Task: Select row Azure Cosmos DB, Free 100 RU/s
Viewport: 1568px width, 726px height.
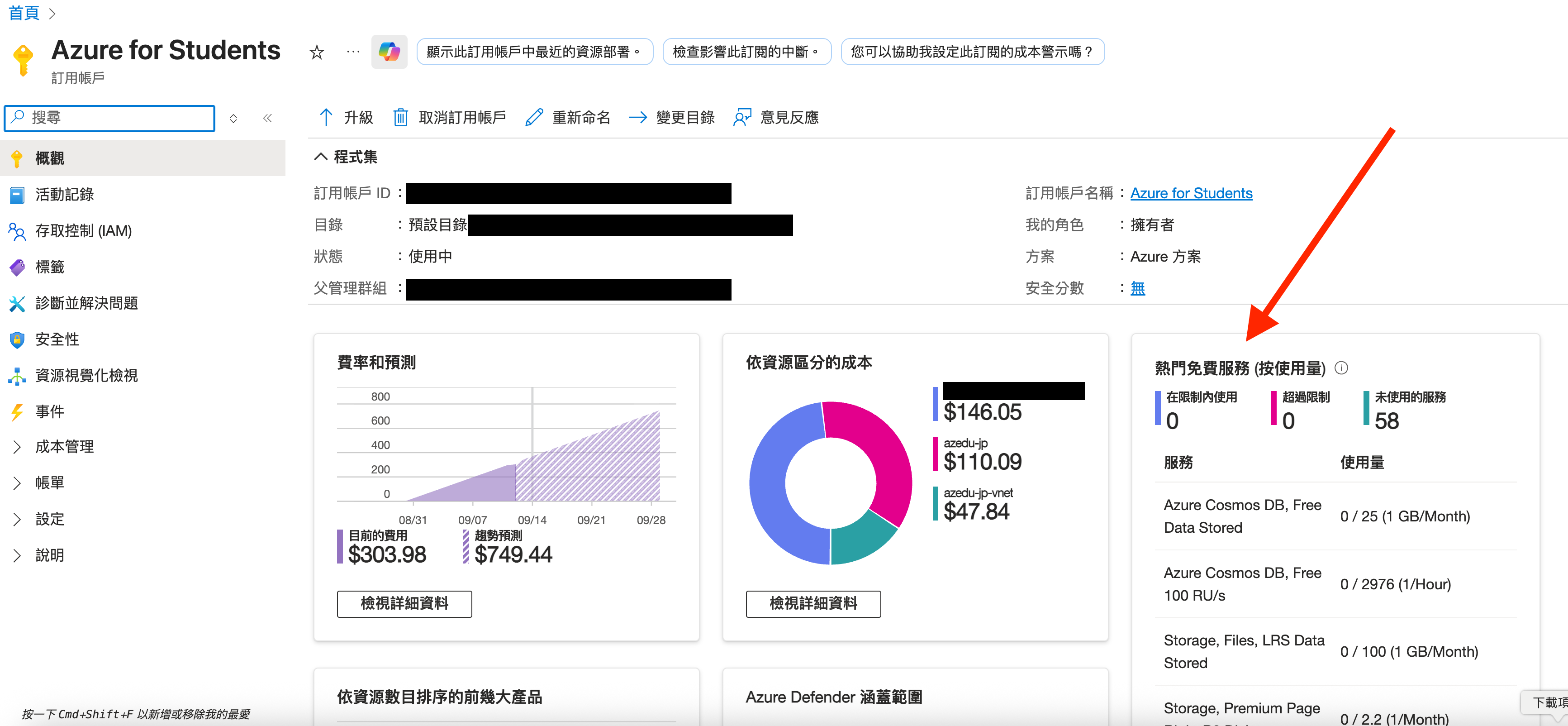Action: (x=1335, y=584)
